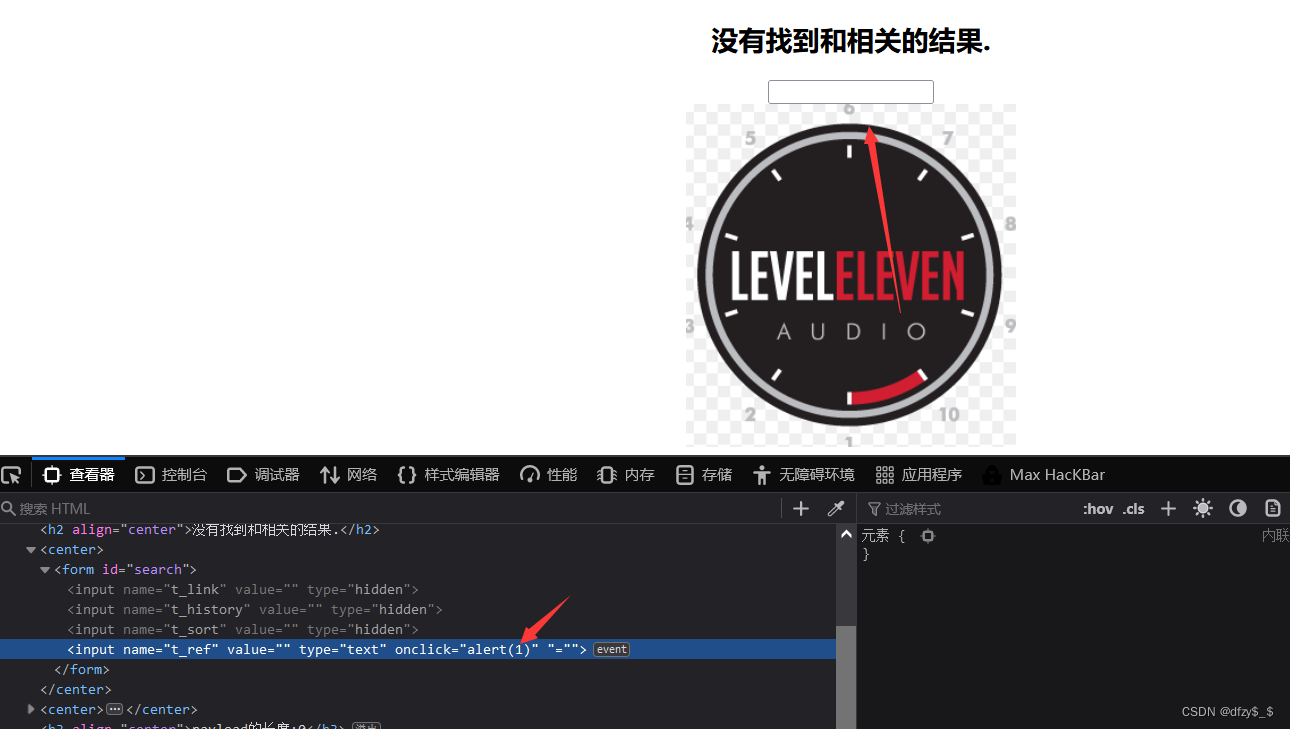This screenshot has width=1290, height=729.
Task: Open the Performance (性能) tab
Action: pyautogui.click(x=549, y=475)
